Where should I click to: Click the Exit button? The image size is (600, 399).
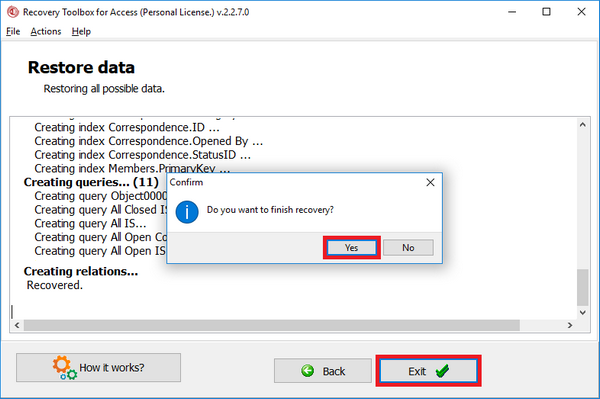coord(428,371)
